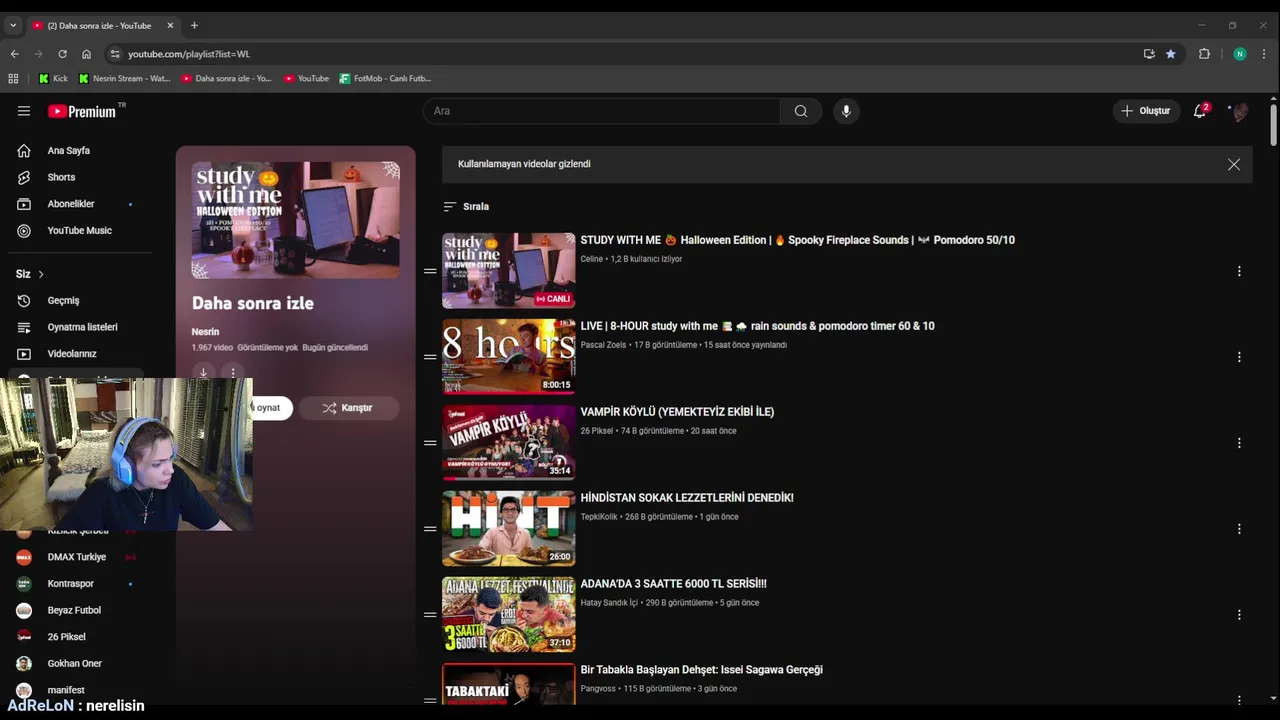Open Chrome three-dot menu

point(1265,54)
